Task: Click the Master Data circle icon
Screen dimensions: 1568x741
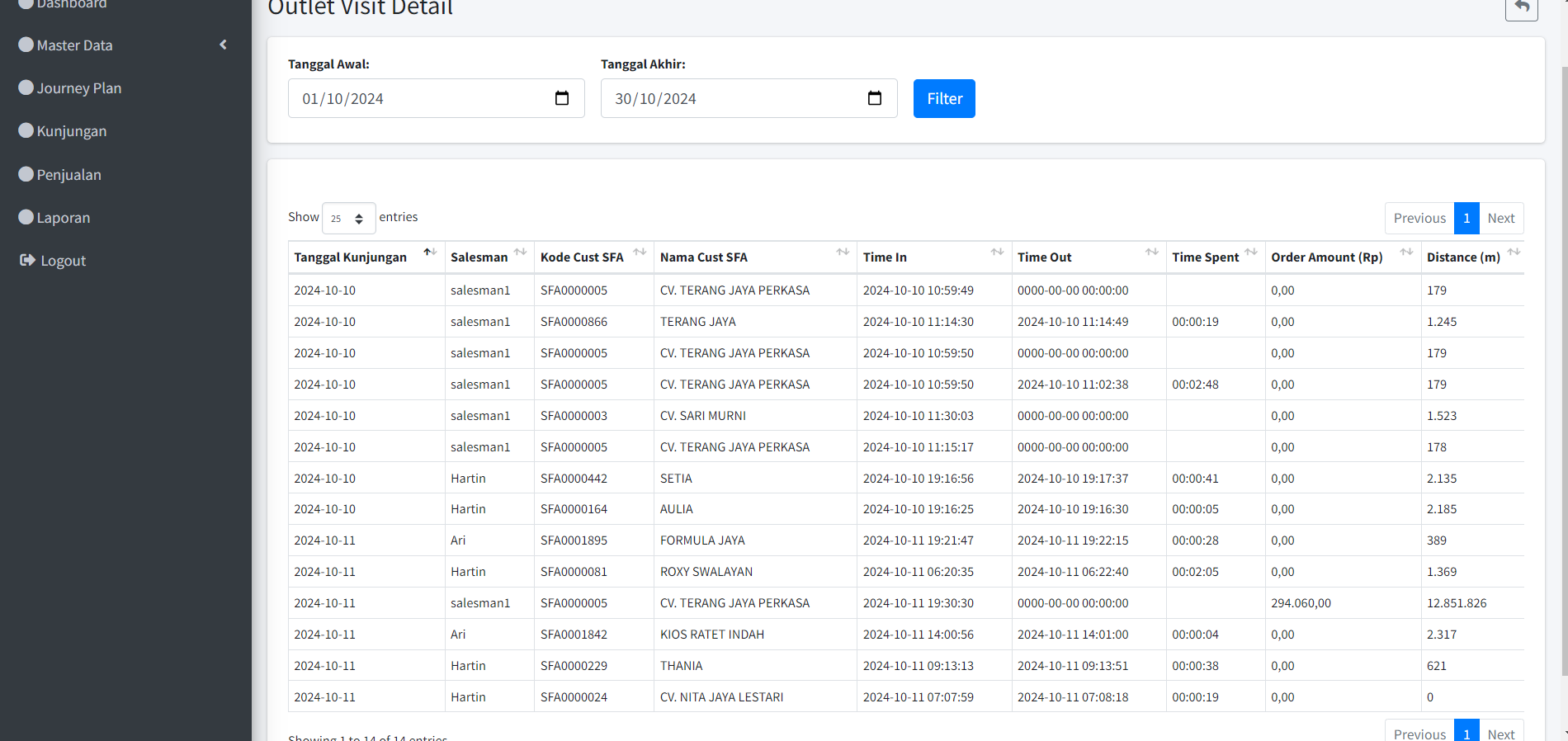Action: pyautogui.click(x=26, y=45)
